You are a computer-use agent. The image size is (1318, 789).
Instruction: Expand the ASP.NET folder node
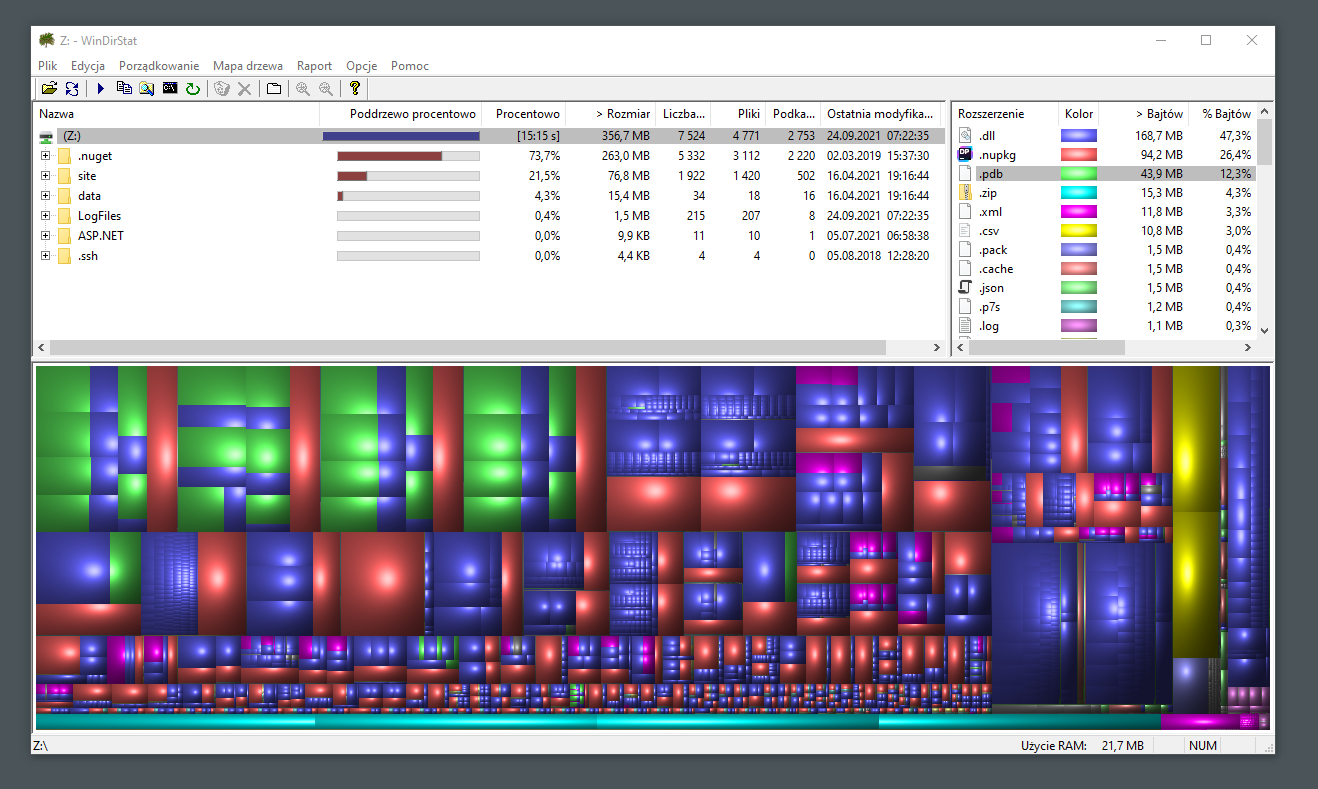coord(45,236)
